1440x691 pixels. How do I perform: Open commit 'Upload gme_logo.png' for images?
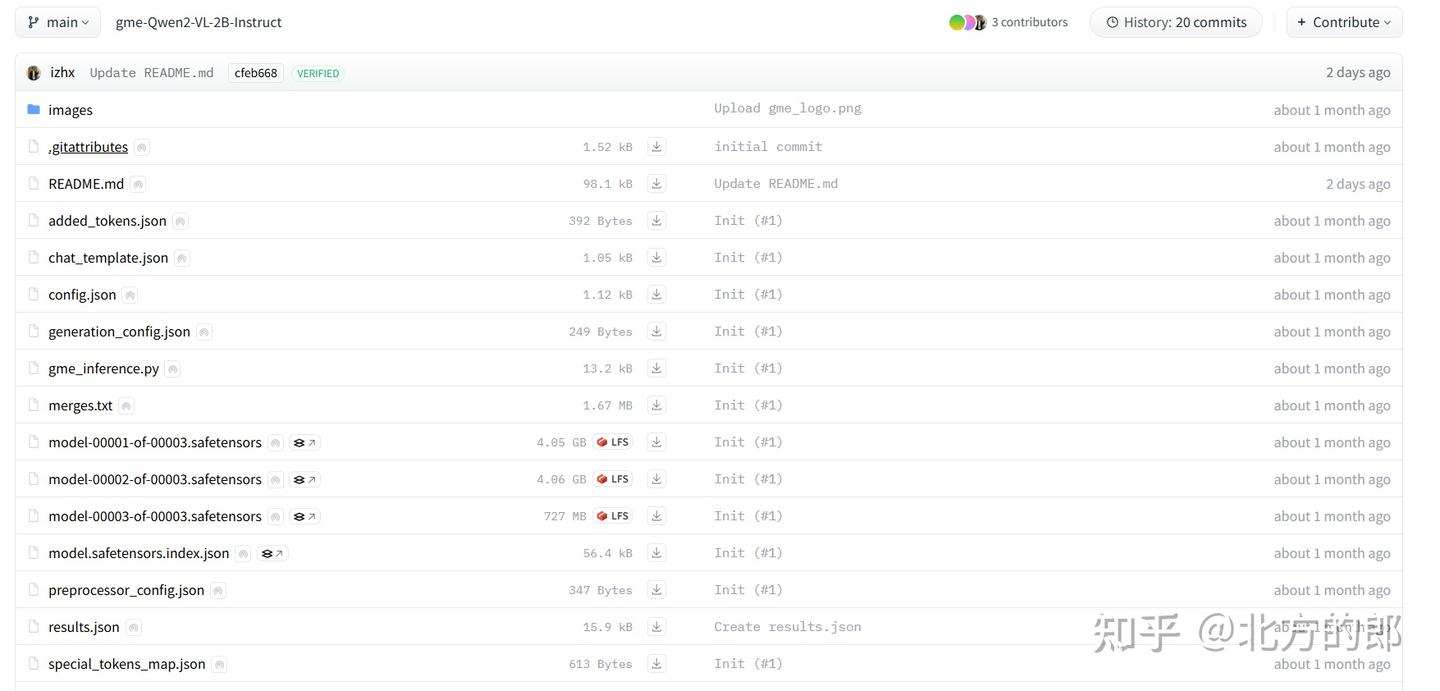click(x=788, y=108)
